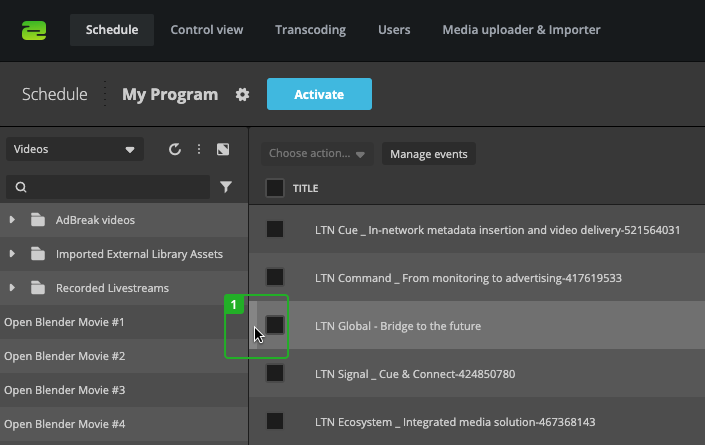Click the filter funnel icon

pyautogui.click(x=226, y=187)
